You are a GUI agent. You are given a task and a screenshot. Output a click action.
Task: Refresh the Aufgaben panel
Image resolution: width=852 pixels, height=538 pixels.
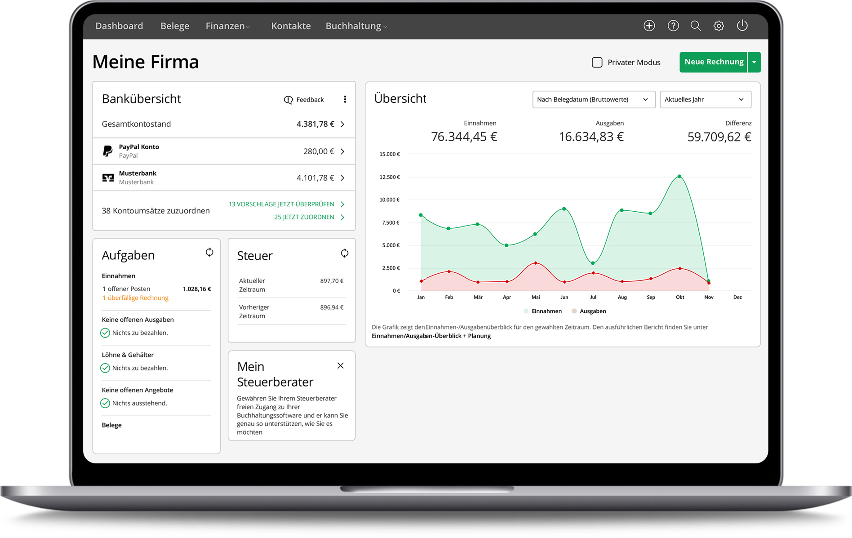[x=209, y=253]
